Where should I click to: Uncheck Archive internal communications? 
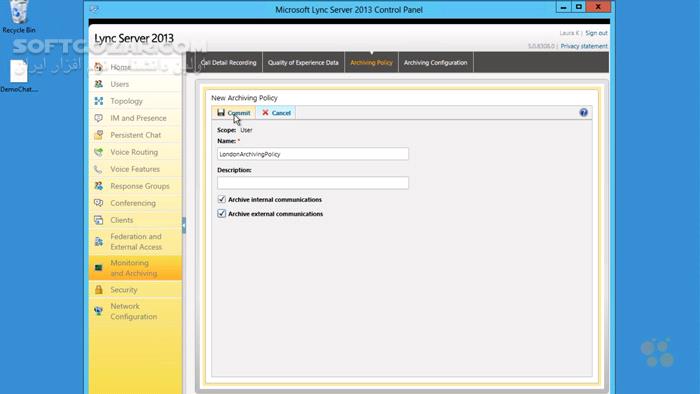pyautogui.click(x=221, y=199)
